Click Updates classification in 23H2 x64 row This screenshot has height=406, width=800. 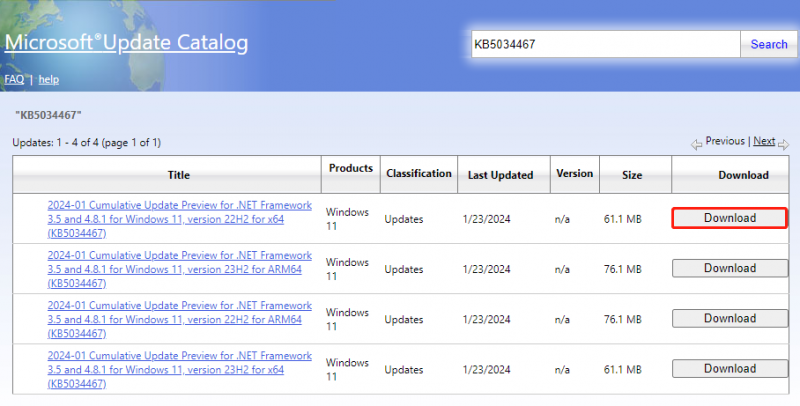[x=404, y=369]
